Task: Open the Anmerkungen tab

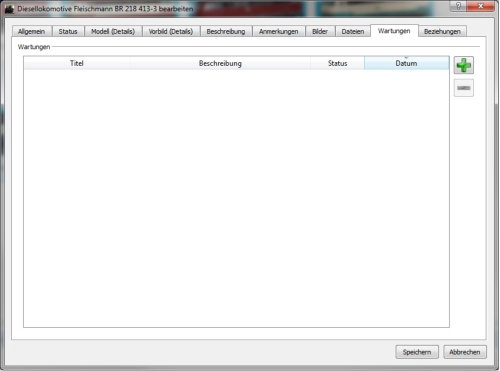Action: 279,31
